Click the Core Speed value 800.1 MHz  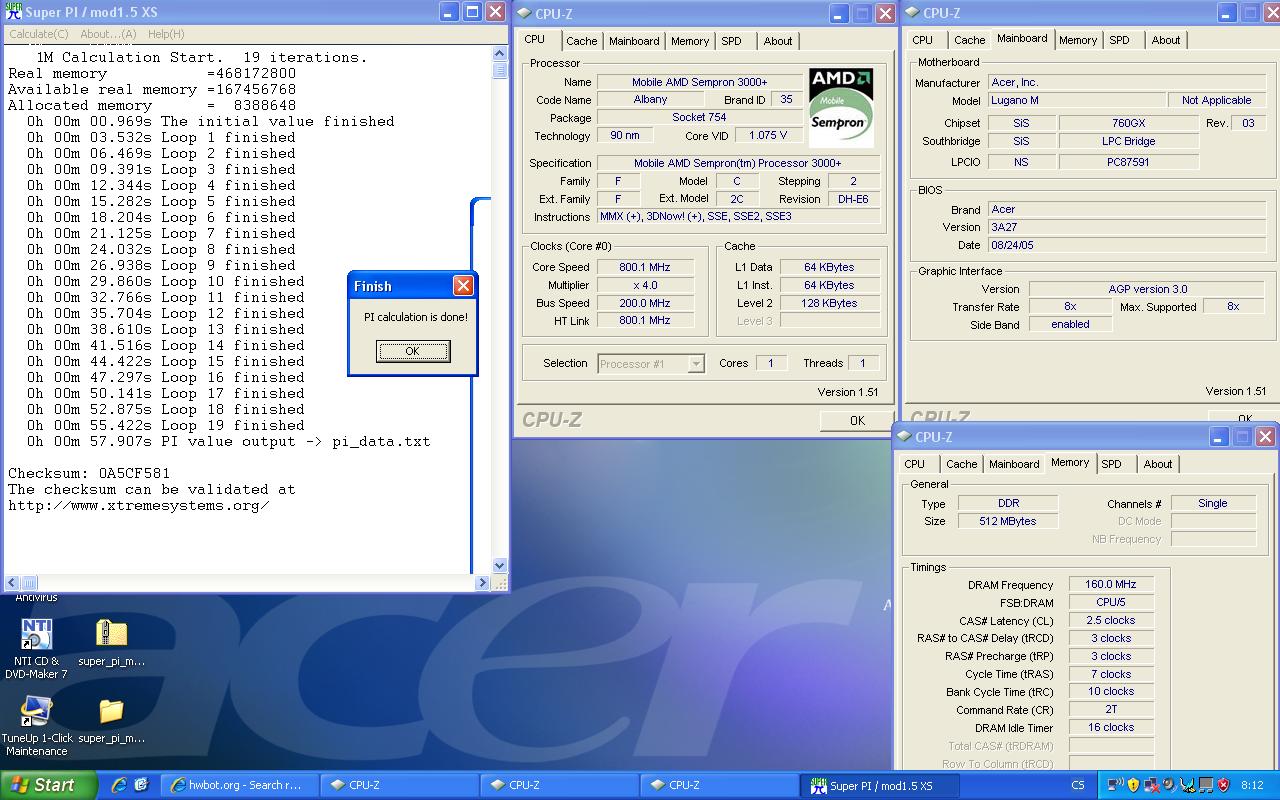tap(645, 267)
